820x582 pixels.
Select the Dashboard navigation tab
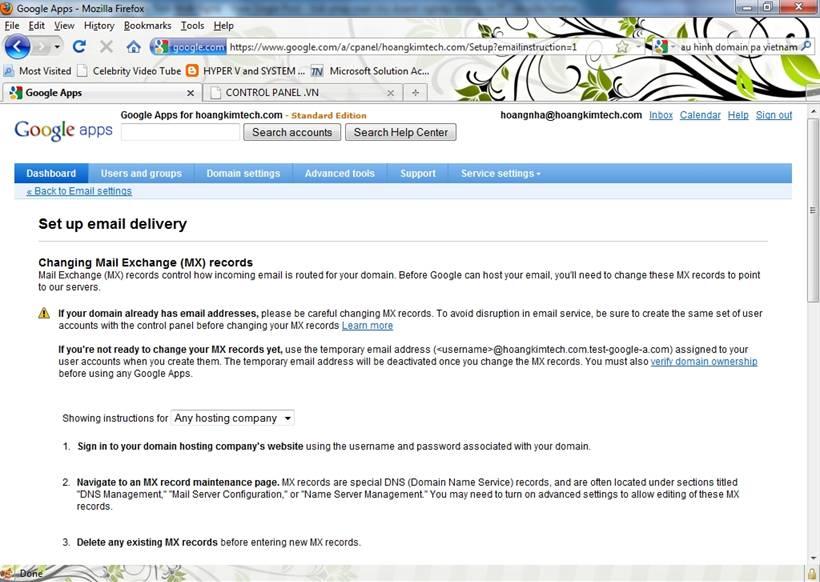point(51,174)
